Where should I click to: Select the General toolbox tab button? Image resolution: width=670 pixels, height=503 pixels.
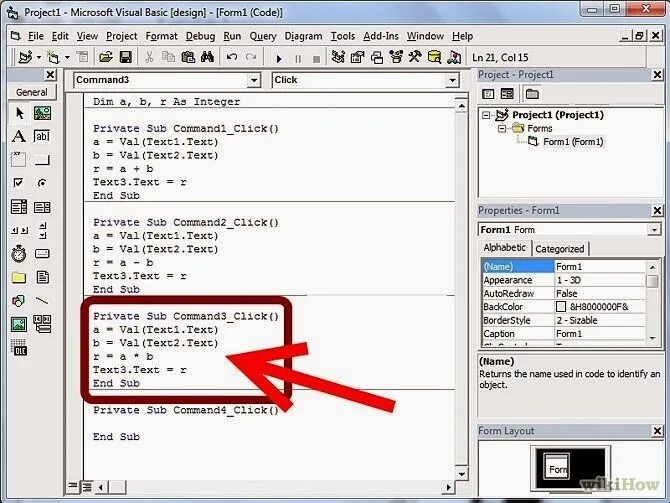[x=32, y=92]
